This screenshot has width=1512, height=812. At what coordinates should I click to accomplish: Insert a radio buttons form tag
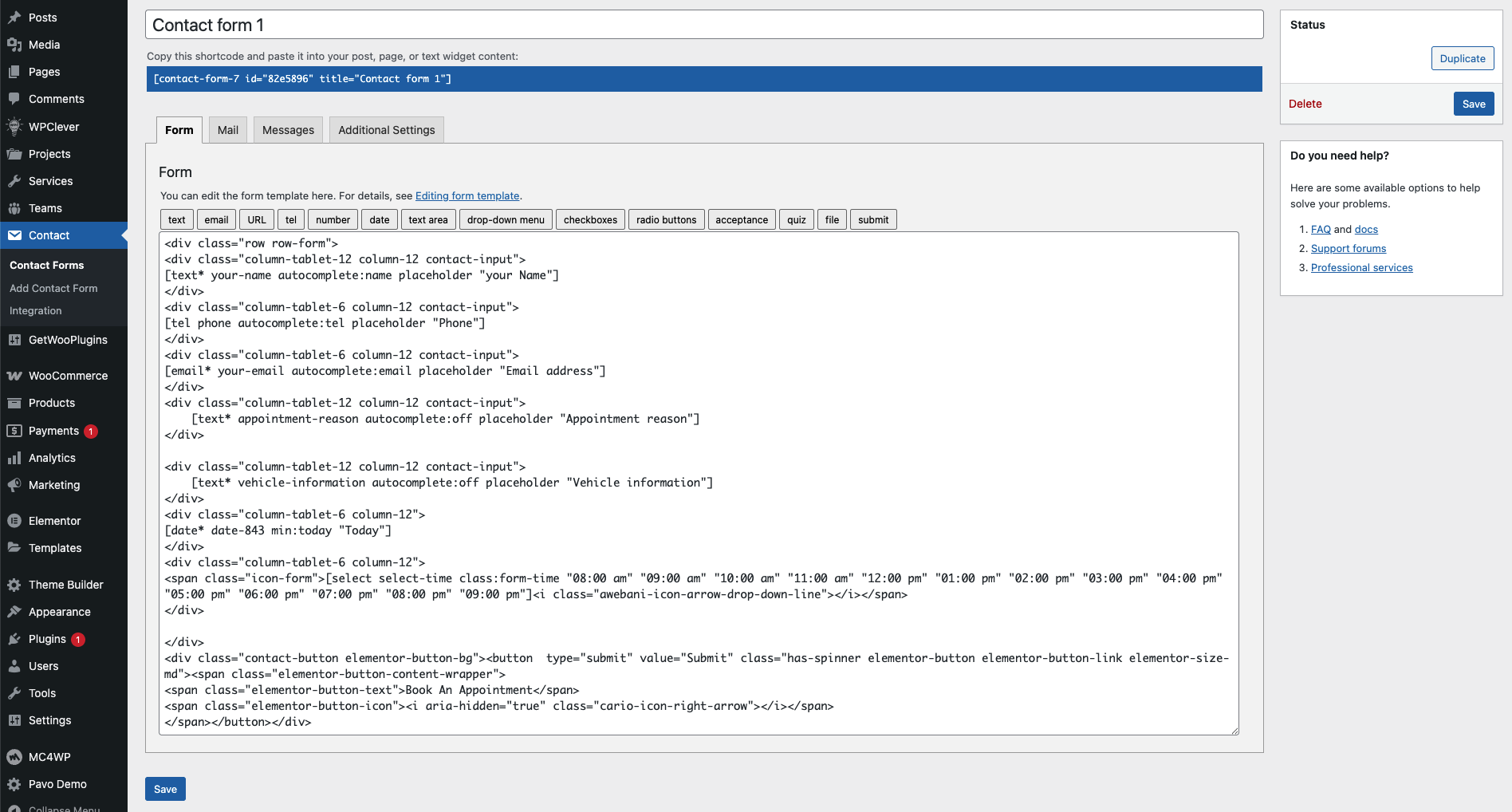click(x=666, y=220)
